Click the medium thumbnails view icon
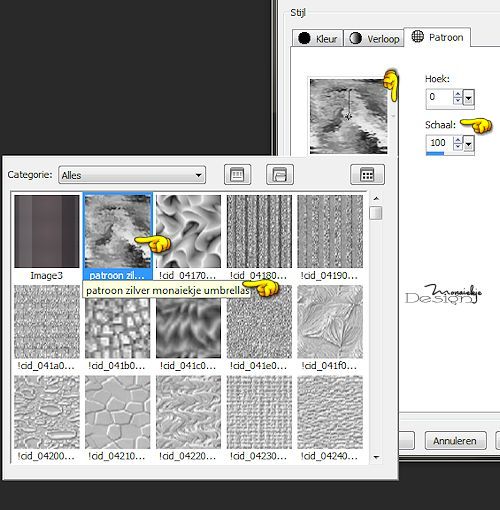The width and height of the screenshot is (500, 510). tap(280, 174)
